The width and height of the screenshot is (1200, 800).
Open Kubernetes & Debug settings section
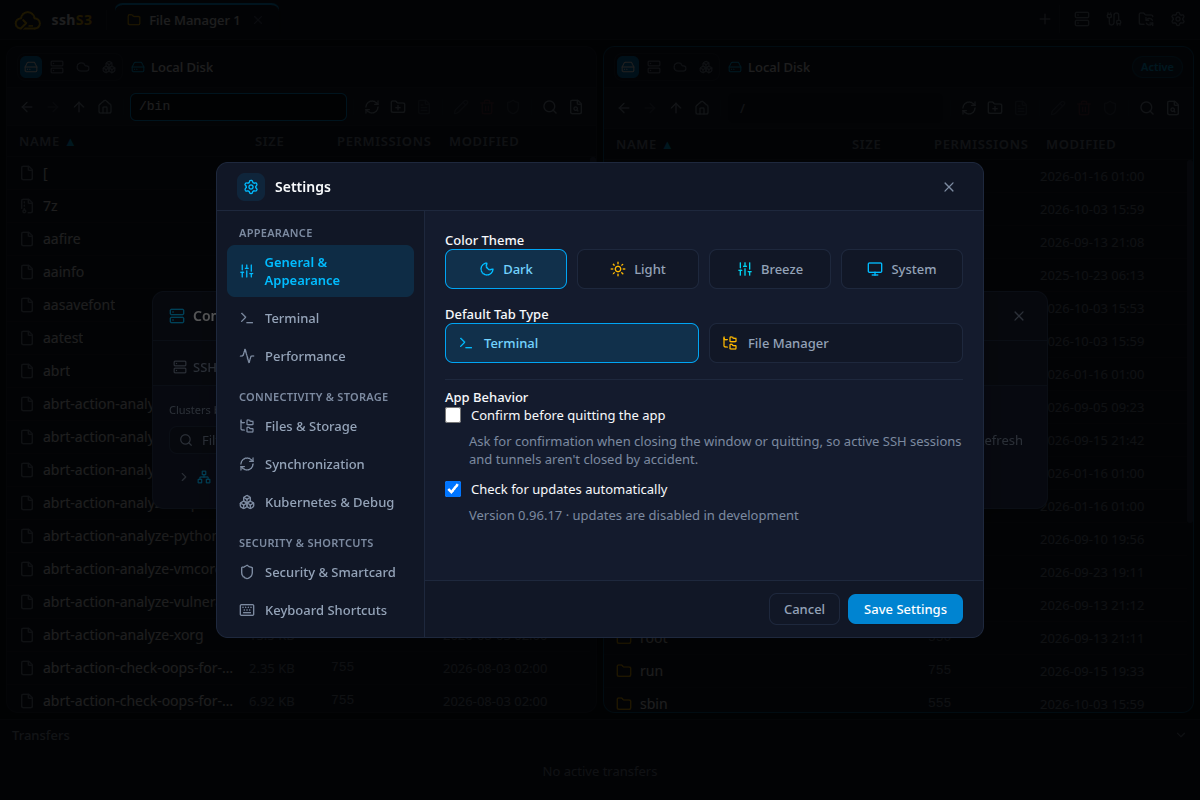pyautogui.click(x=320, y=502)
